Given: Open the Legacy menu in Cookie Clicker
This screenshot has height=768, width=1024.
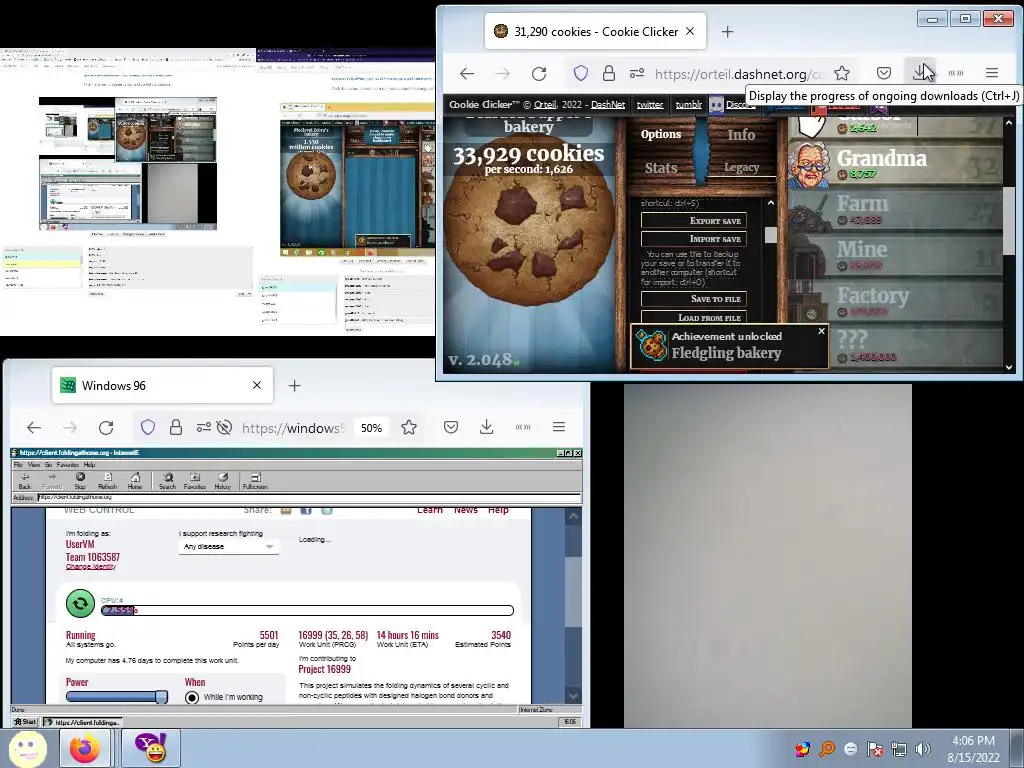Looking at the screenshot, I should coord(741,168).
